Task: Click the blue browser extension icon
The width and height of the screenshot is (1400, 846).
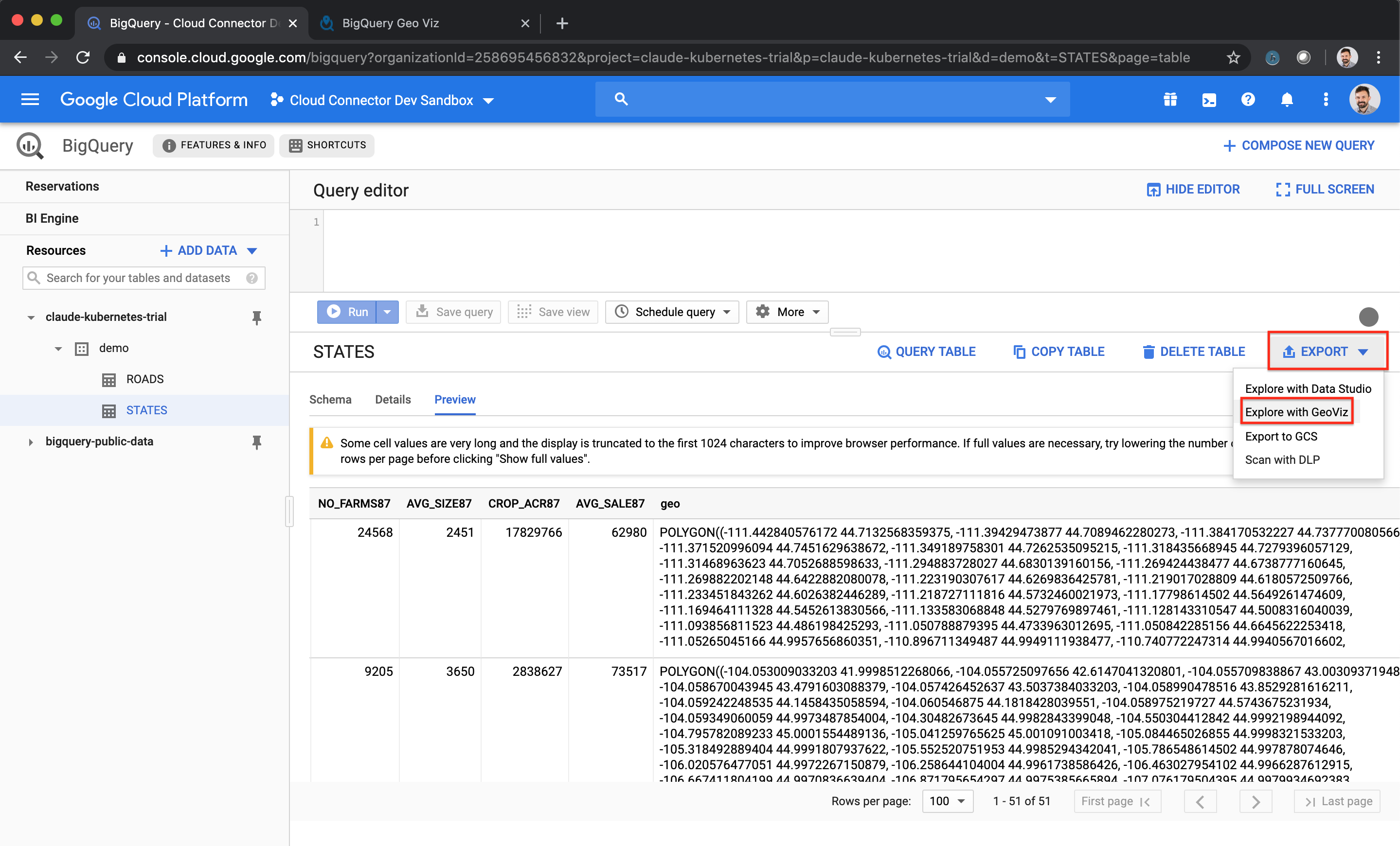Action: click(x=1272, y=57)
